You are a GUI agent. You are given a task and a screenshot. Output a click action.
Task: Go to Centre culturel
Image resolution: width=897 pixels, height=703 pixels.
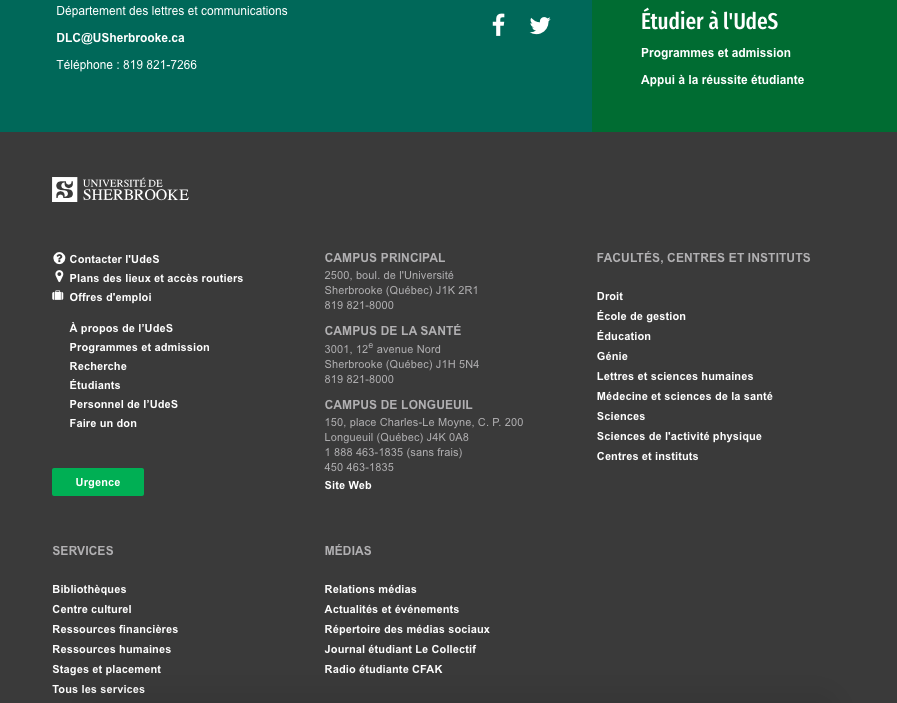point(92,609)
